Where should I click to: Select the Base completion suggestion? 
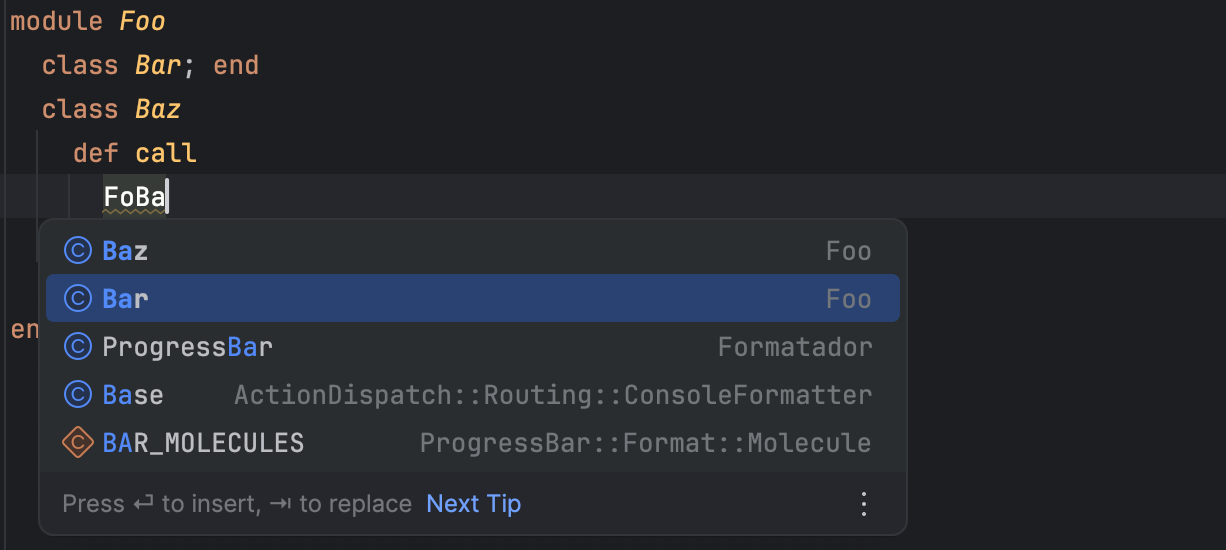(x=133, y=395)
